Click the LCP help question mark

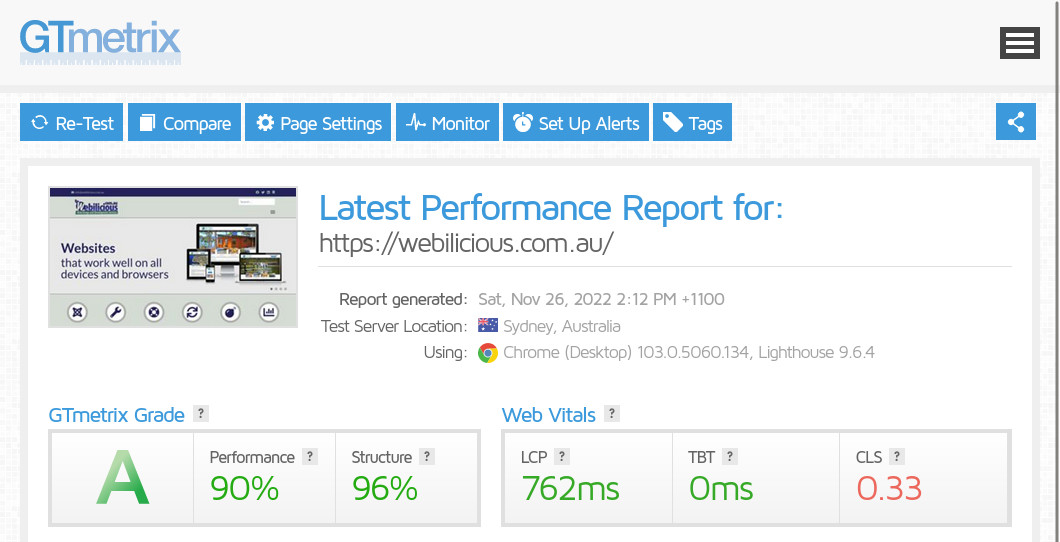click(x=561, y=456)
